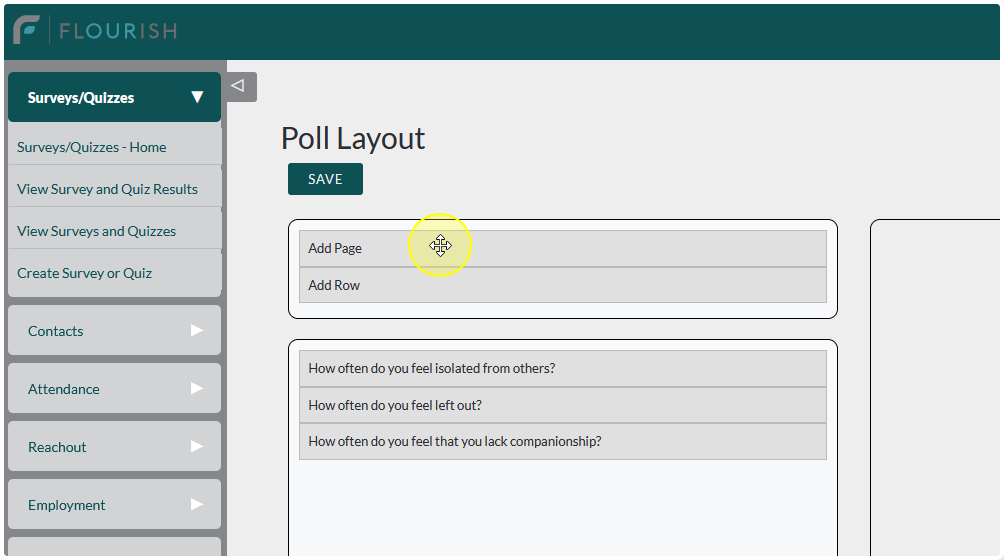Open View Survey and Quiz Results
This screenshot has width=1004, height=560.
107,189
